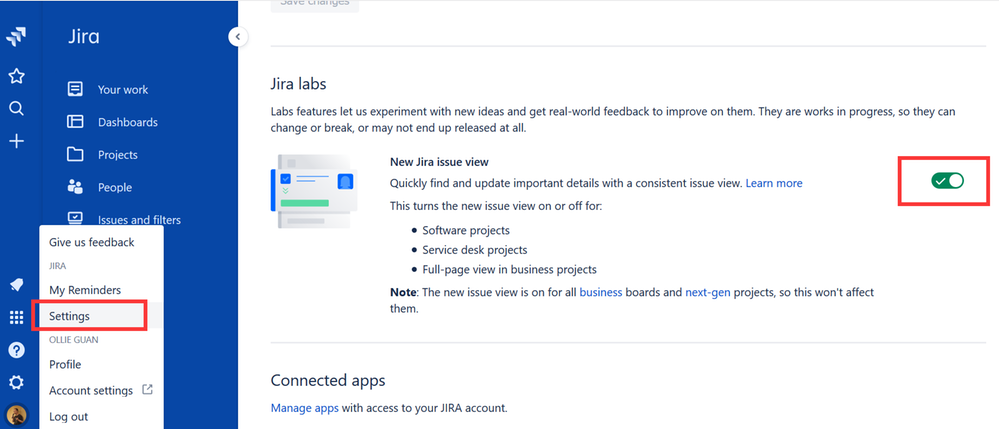Screen dimensions: 999x429
Task: Open the notifications bell icon
Action: click(x=17, y=286)
